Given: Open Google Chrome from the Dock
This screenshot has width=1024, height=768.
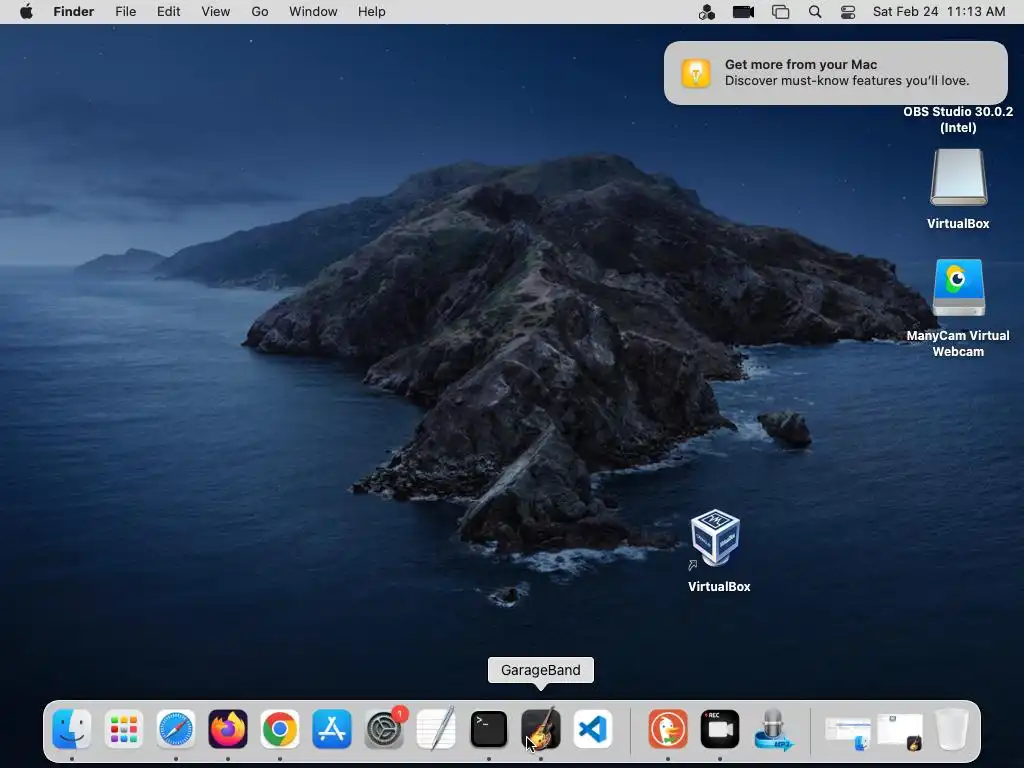Looking at the screenshot, I should coord(280,729).
